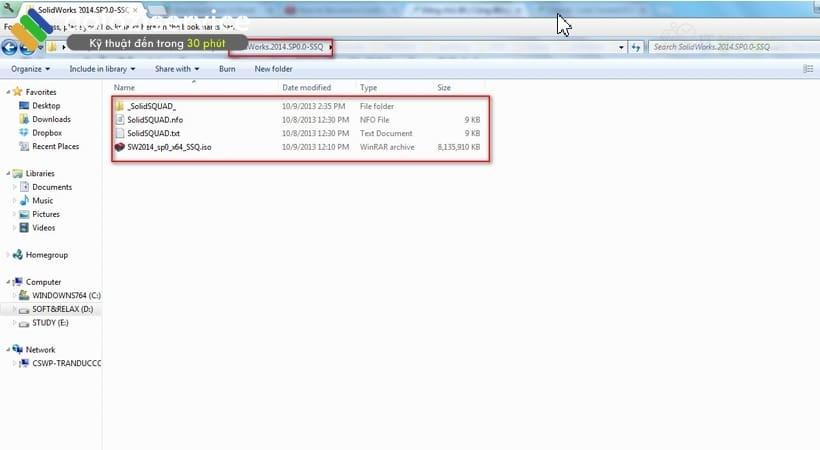Viewport: 820px width, 450px height.
Task: Collapse the Libraries tree section
Action: pyautogui.click(x=7, y=174)
